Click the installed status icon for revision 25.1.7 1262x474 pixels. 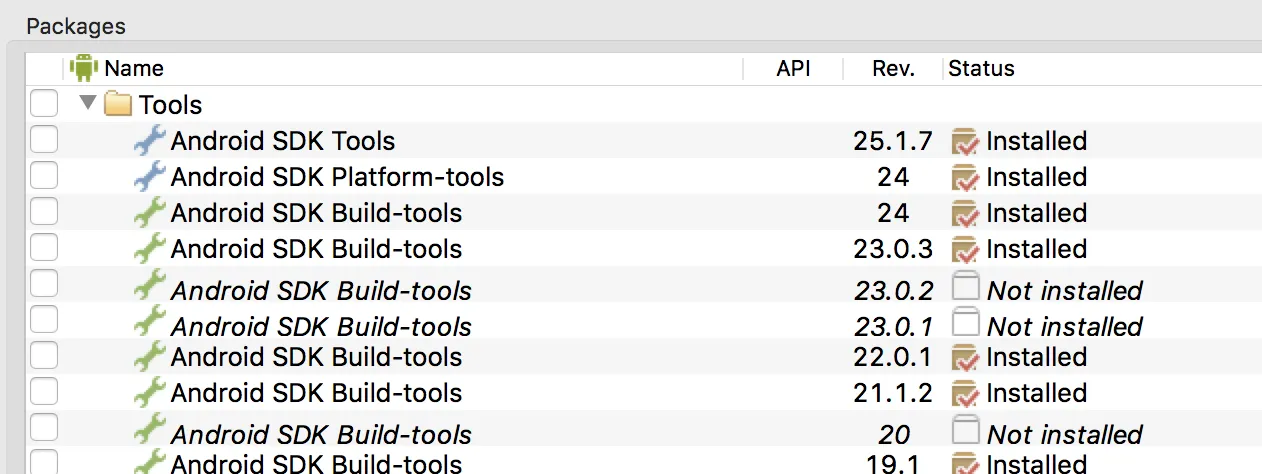[x=965, y=141]
